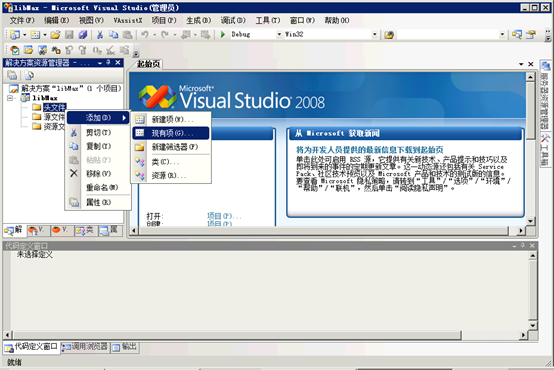Image resolution: width=554 pixels, height=370 pixels.
Task: Click Solution Explorer show all files icon
Action: [x=29, y=75]
